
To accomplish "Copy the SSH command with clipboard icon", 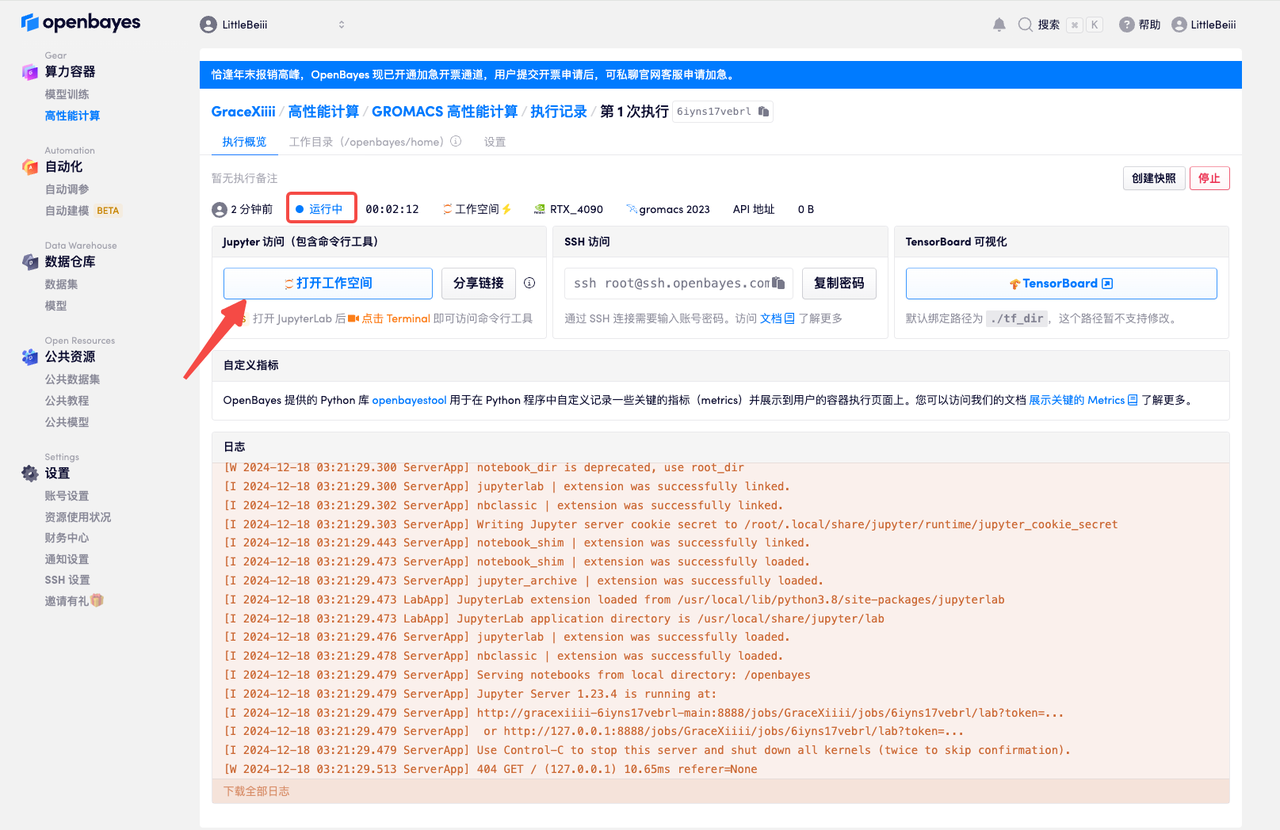I will (x=779, y=284).
